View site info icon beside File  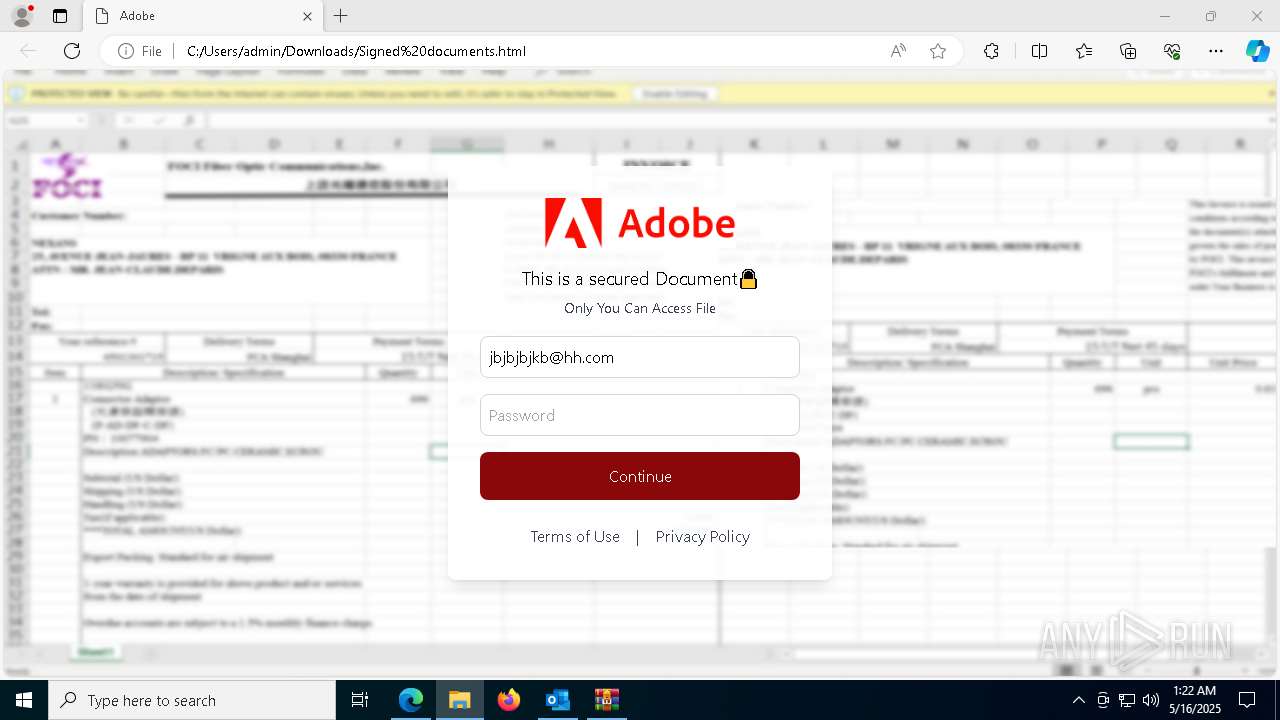(x=126, y=51)
